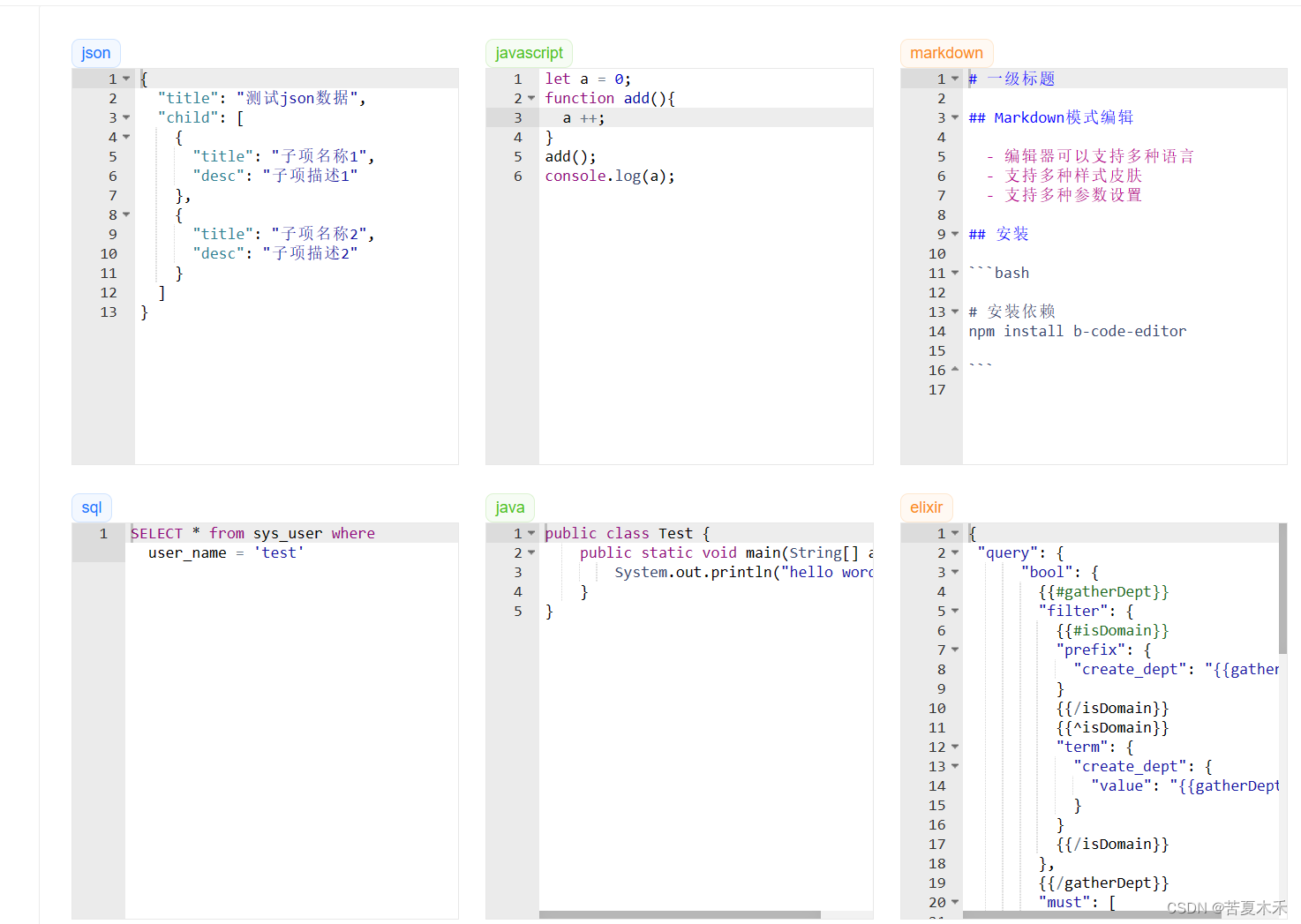Fold the "bool" block in elixir editor

[955, 572]
